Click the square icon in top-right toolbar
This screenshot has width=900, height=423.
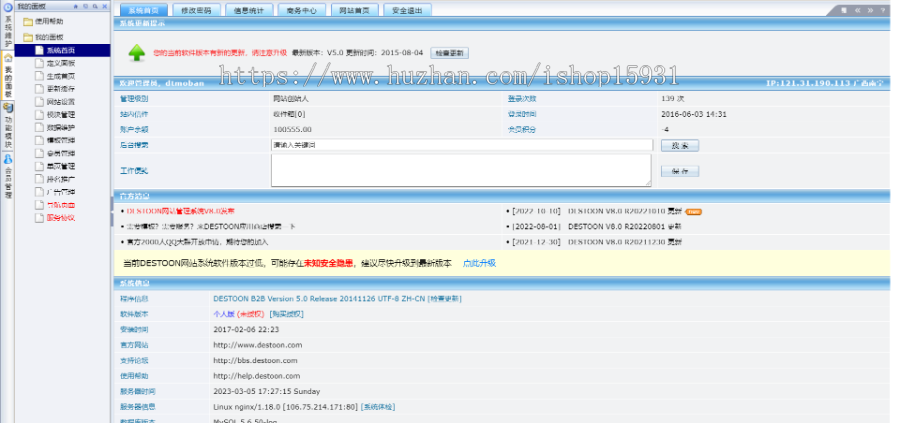(844, 10)
